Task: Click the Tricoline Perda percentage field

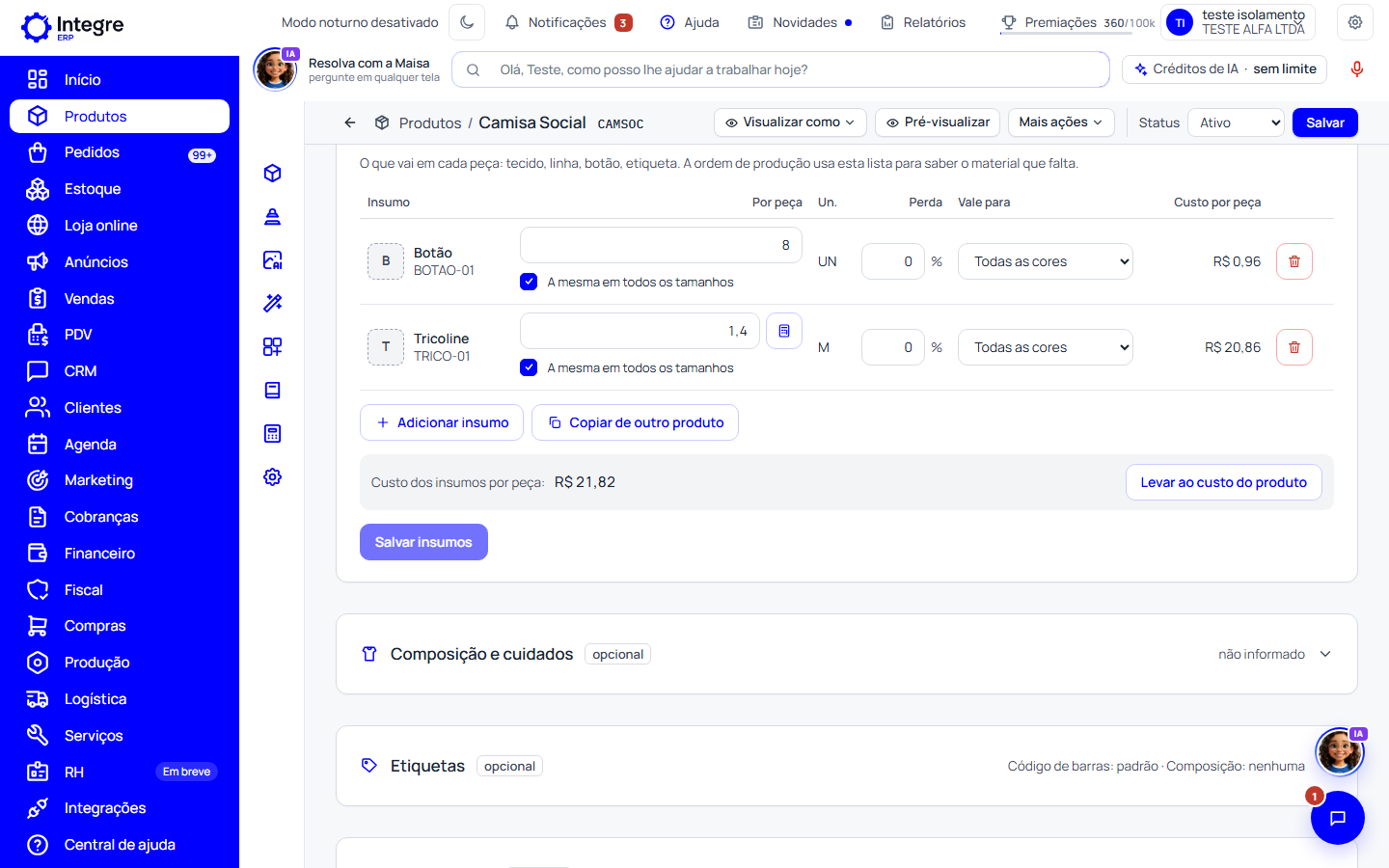Action: click(x=893, y=347)
